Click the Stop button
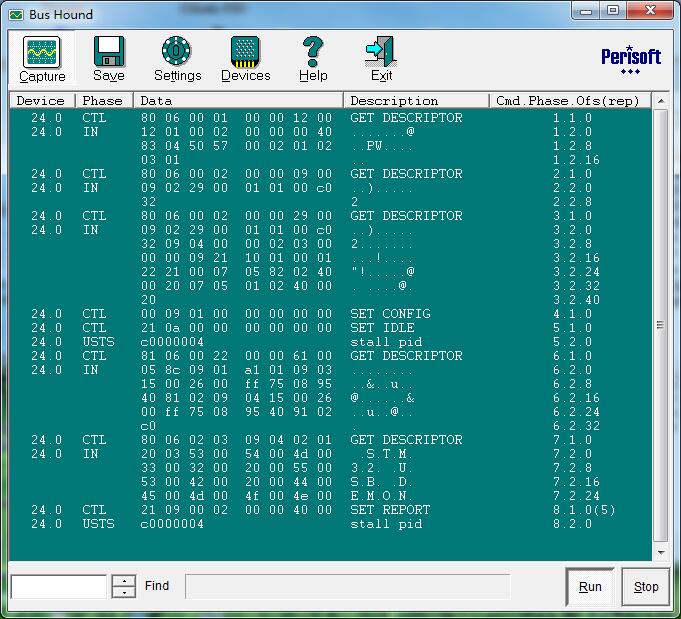Image resolution: width=681 pixels, height=619 pixels. click(646, 586)
